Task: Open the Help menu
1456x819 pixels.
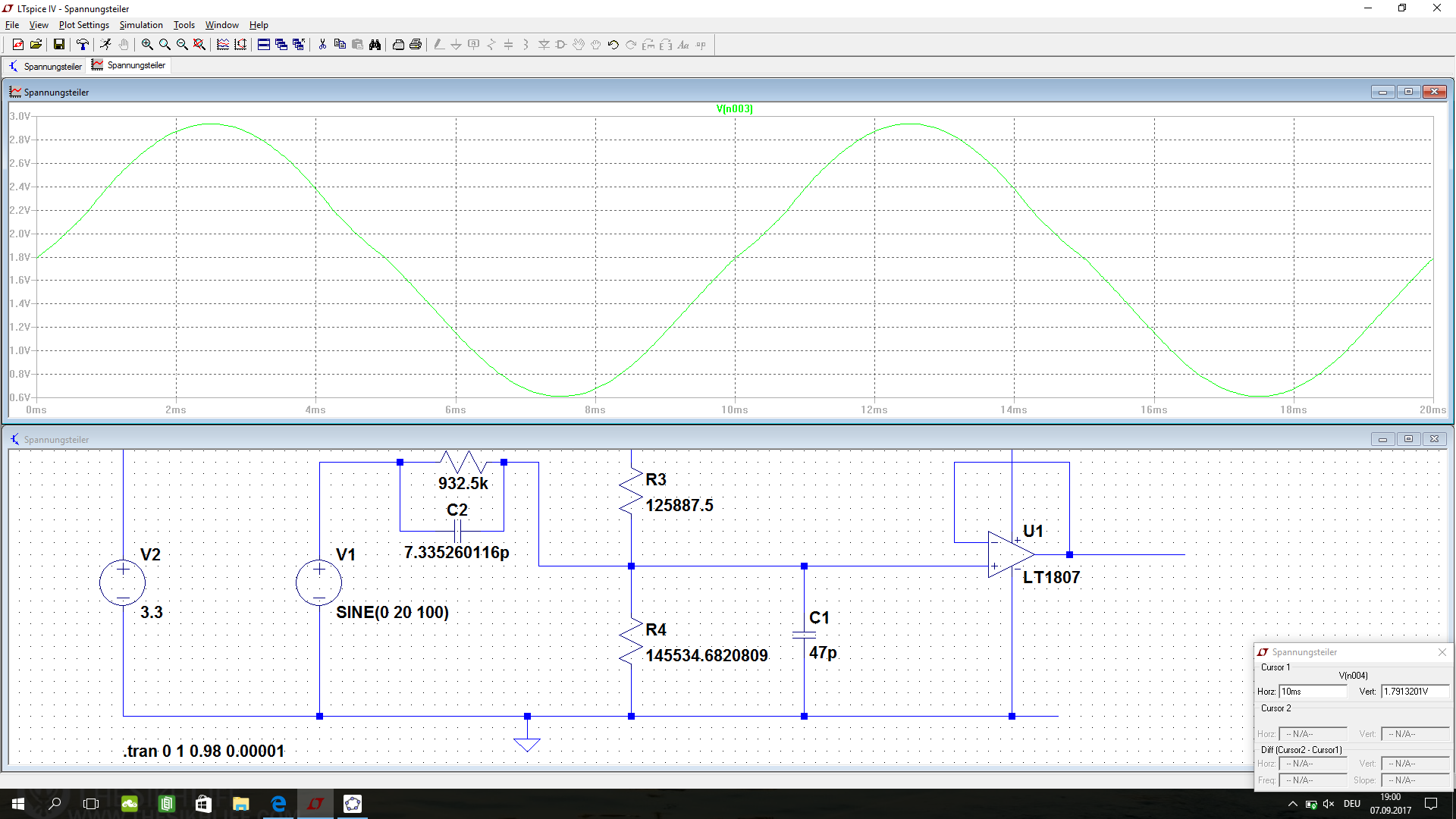Action: [x=259, y=25]
